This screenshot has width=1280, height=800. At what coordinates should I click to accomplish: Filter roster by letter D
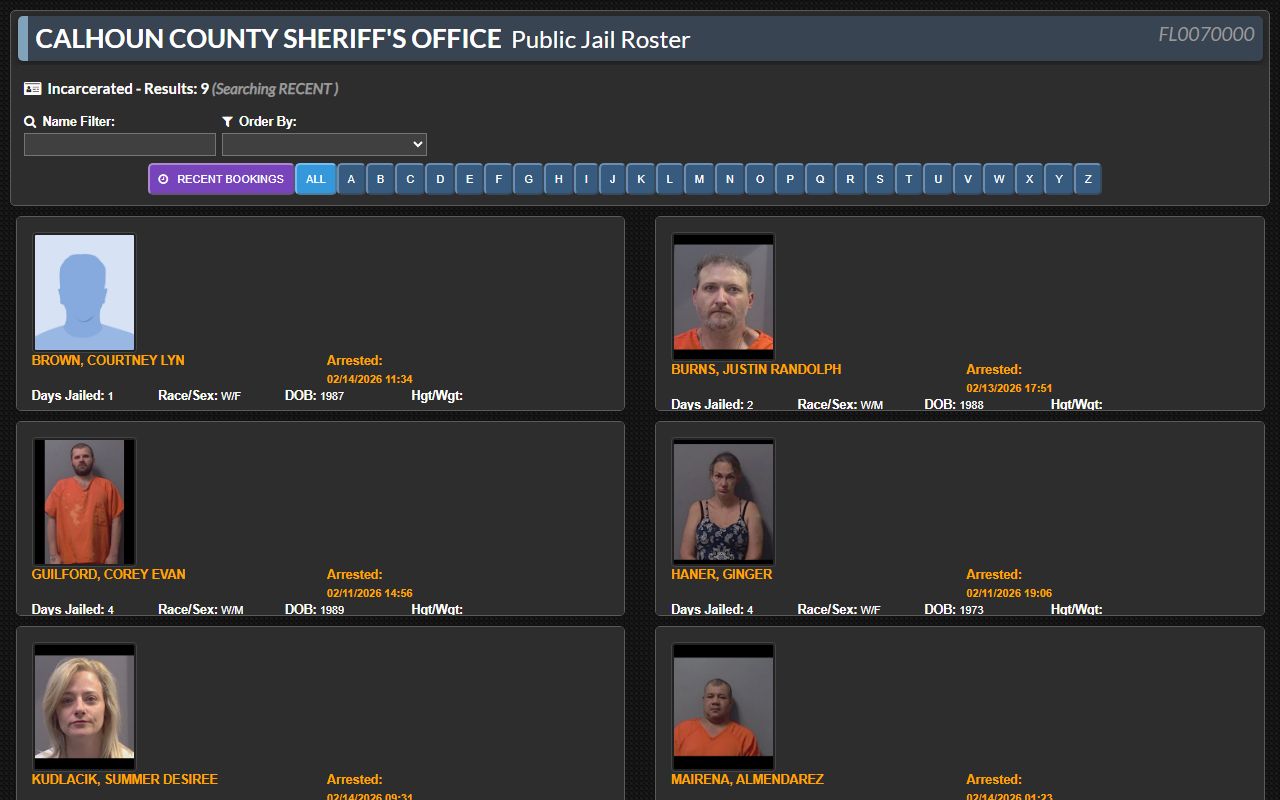(440, 179)
